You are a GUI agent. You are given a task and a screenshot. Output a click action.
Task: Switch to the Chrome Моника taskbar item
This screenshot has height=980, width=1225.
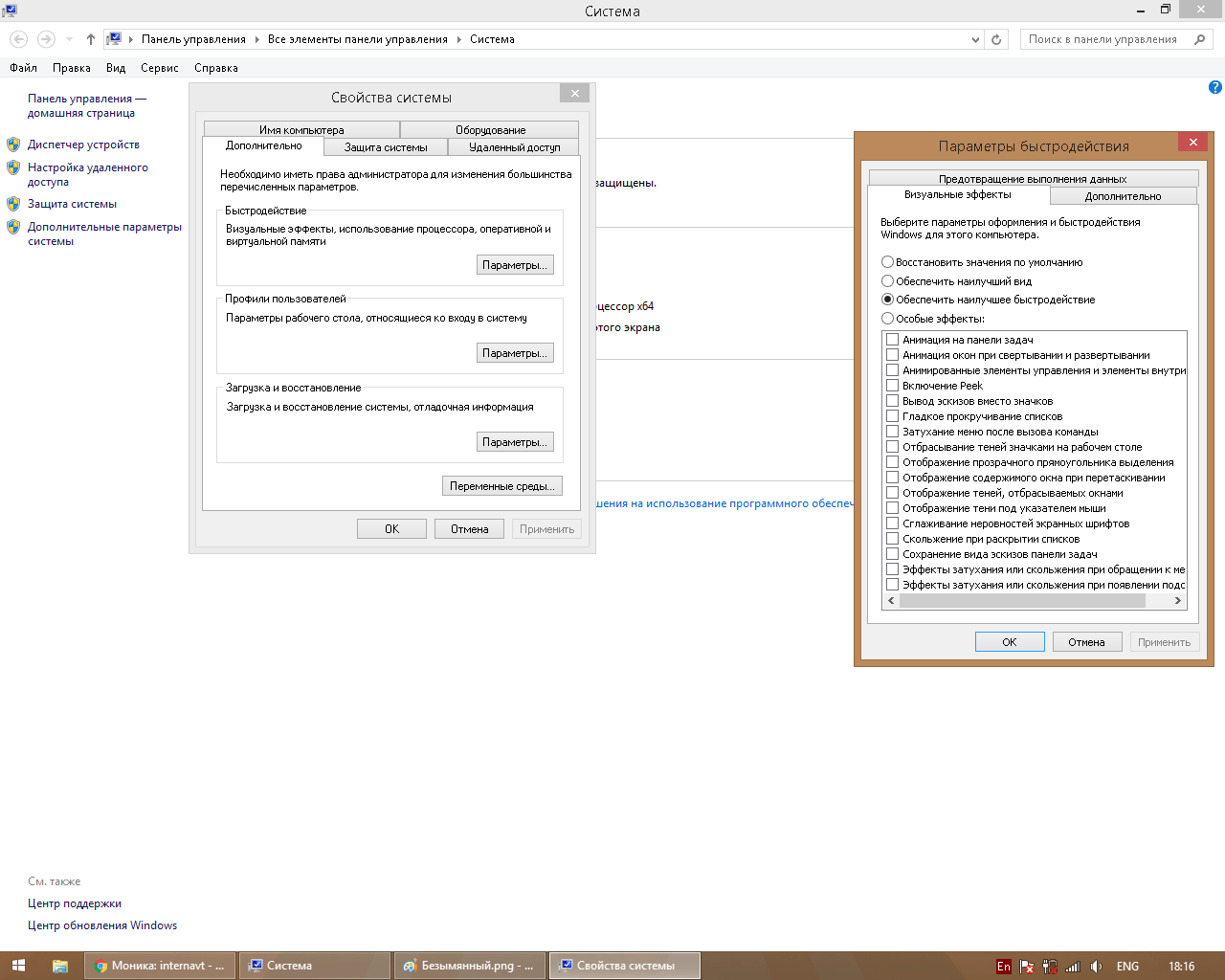click(161, 966)
